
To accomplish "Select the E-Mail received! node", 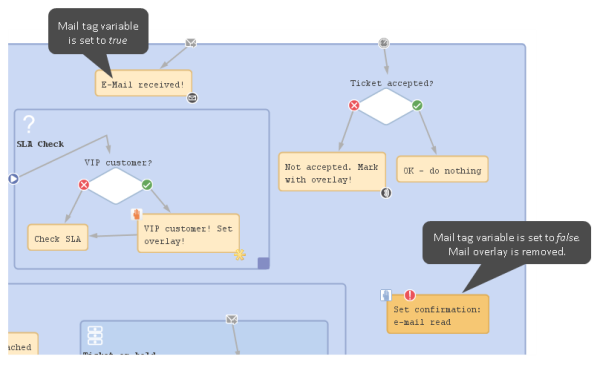I will (x=143, y=83).
